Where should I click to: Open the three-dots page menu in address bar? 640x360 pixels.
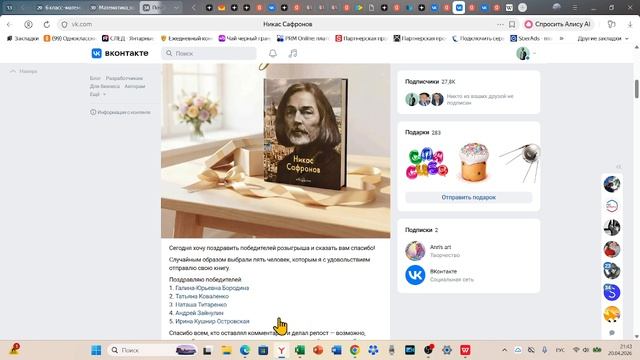500,24
